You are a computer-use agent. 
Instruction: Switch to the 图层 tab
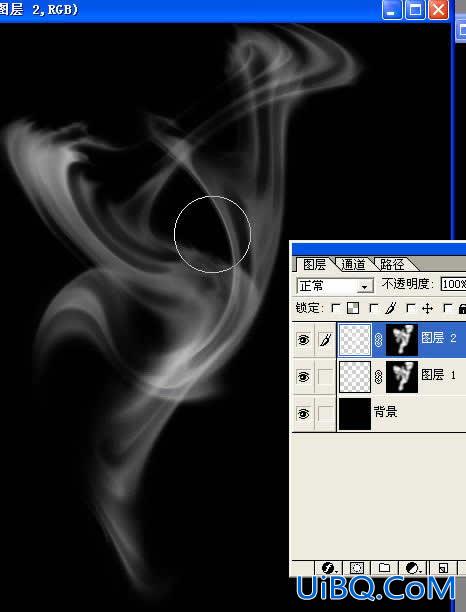coord(314,264)
